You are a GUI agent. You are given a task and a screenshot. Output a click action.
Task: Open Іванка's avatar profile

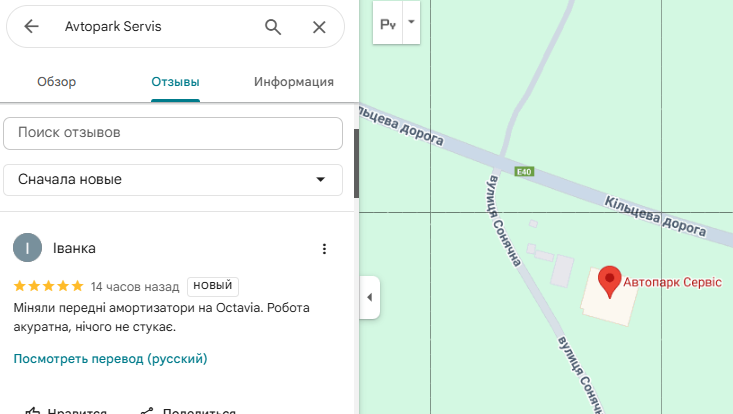[27, 248]
